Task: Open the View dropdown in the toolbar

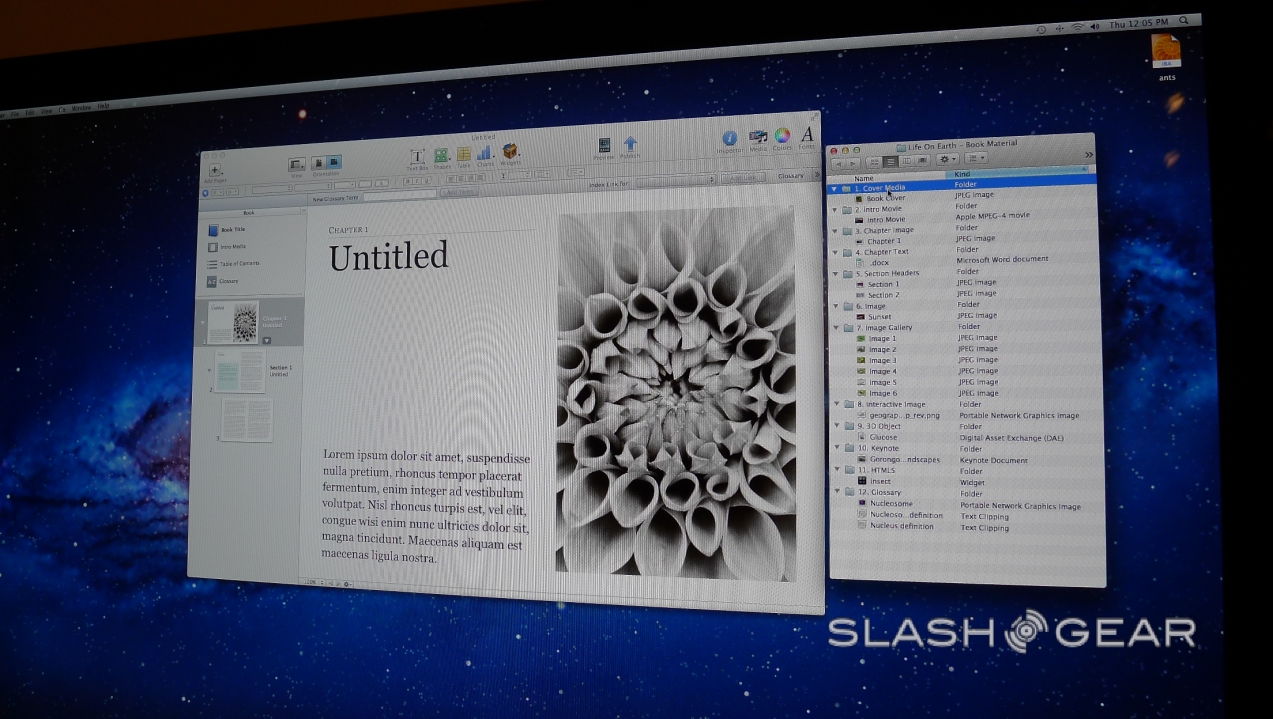Action: [296, 165]
